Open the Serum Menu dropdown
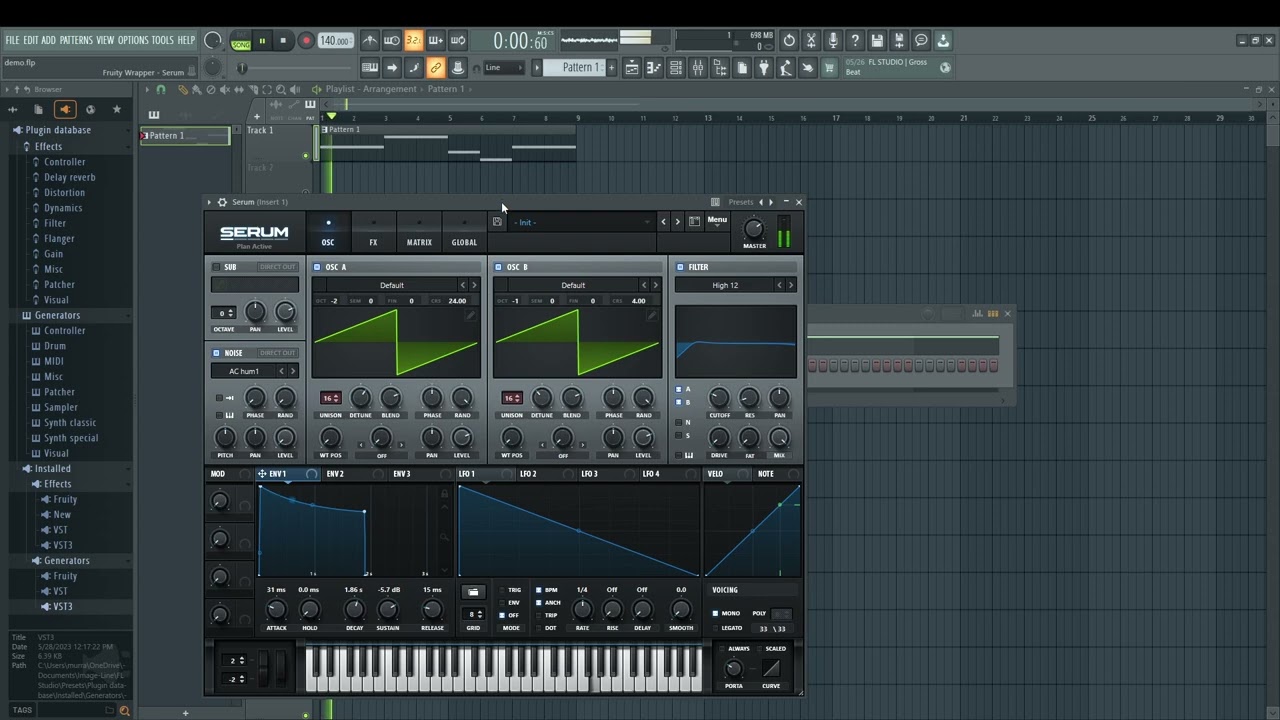Image resolution: width=1280 pixels, height=720 pixels. pyautogui.click(x=718, y=222)
